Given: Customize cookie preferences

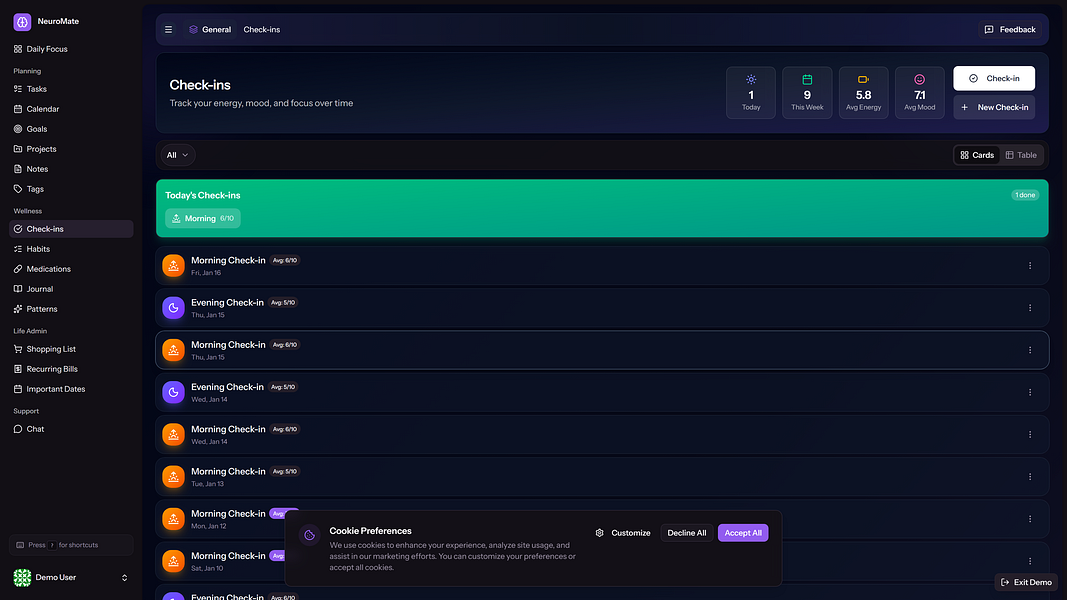Looking at the screenshot, I should pos(623,533).
